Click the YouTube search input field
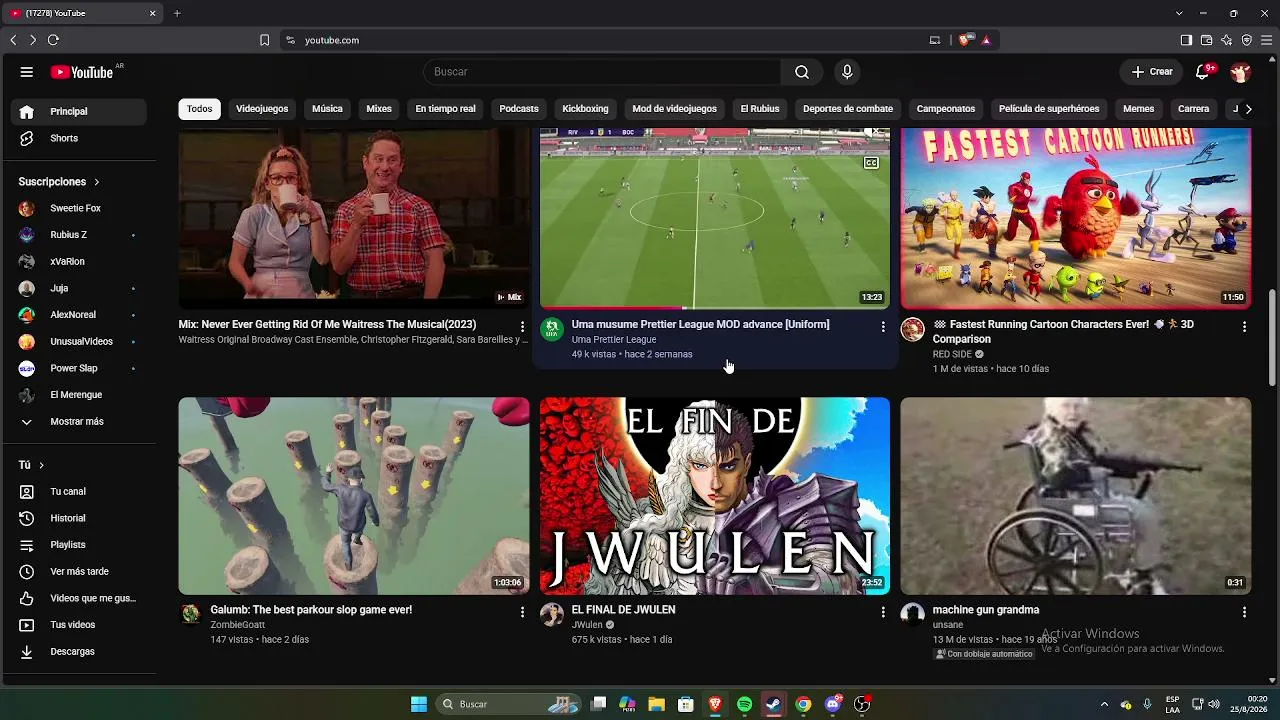Image resolution: width=1280 pixels, height=720 pixels. pyautogui.click(x=602, y=72)
